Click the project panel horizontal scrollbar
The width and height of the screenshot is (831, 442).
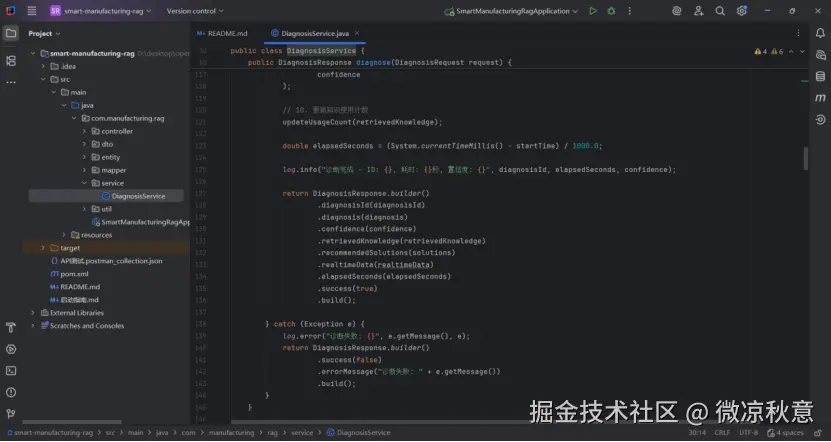click(x=70, y=422)
